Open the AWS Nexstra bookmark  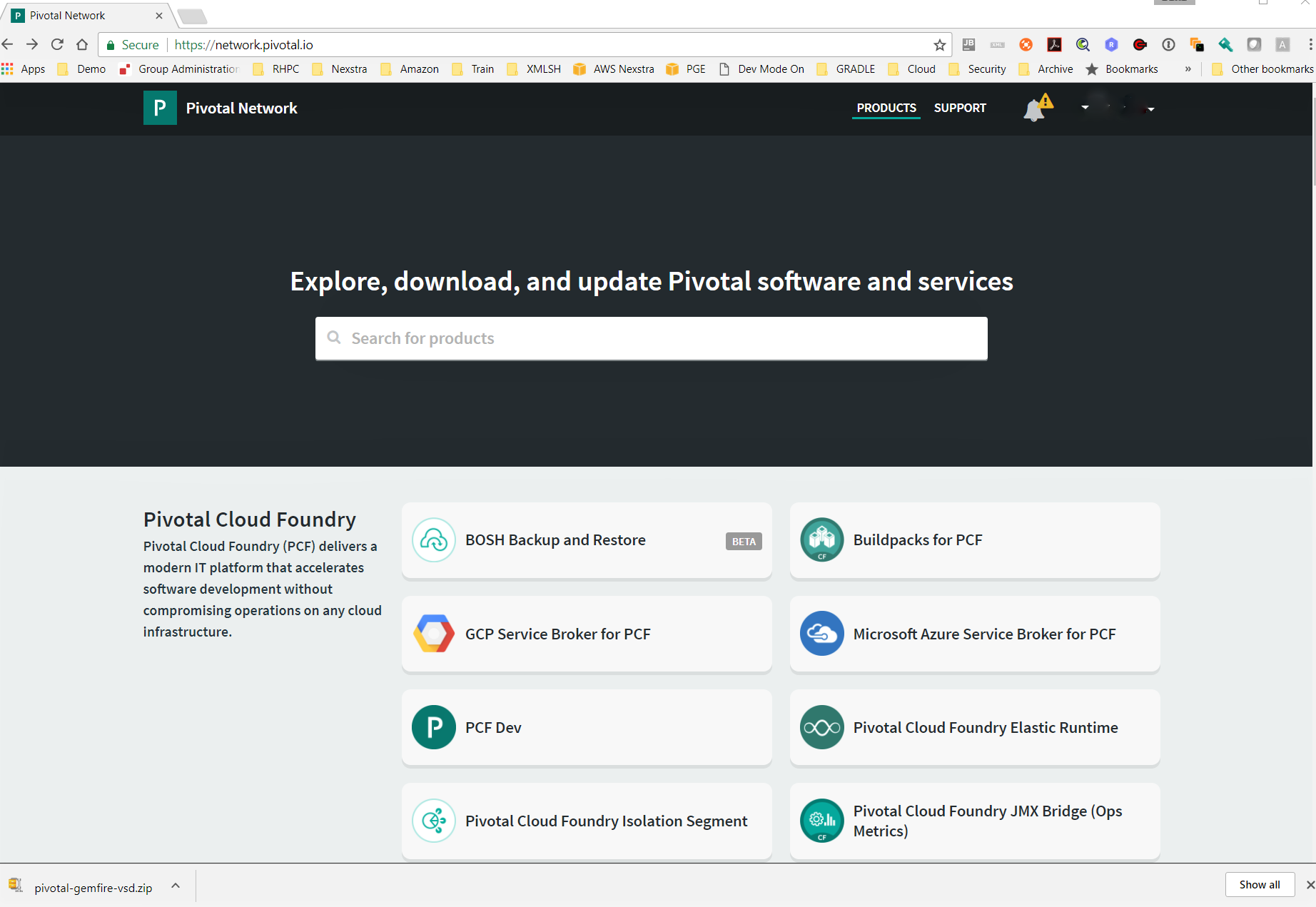tap(614, 69)
